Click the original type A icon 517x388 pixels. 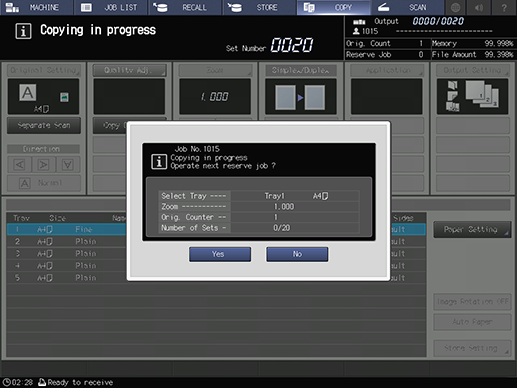[27, 92]
